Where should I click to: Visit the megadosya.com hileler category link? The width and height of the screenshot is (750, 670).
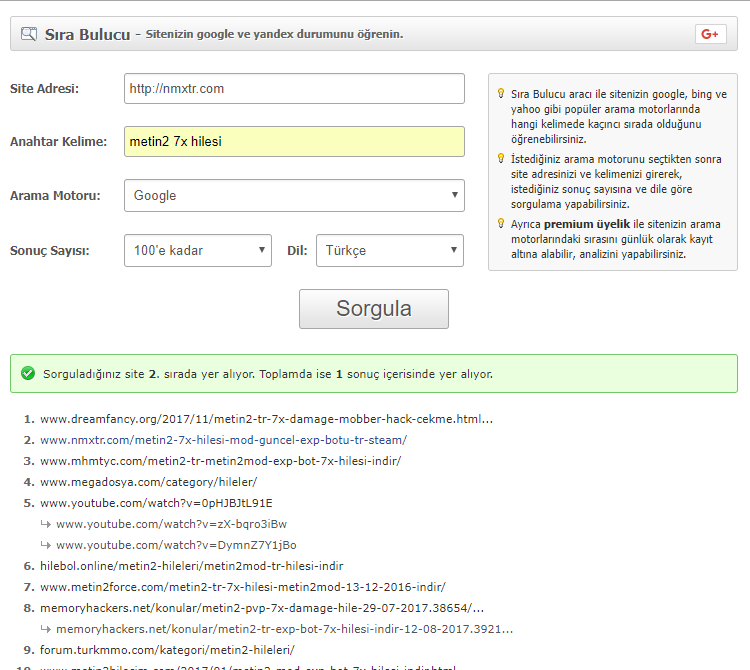(149, 482)
